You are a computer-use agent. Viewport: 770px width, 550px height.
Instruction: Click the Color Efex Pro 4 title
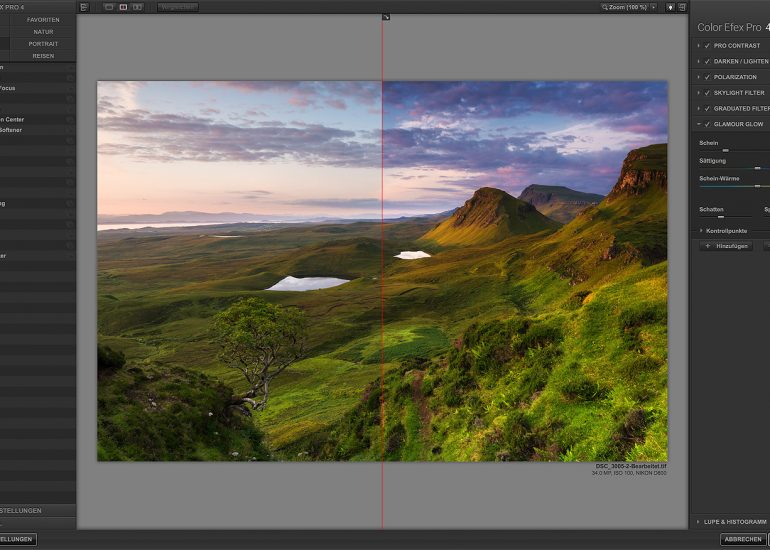click(734, 28)
